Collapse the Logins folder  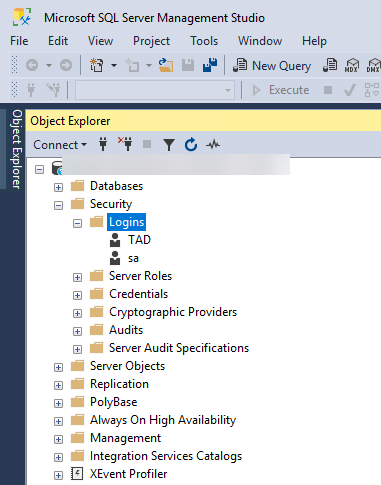[x=77, y=223]
